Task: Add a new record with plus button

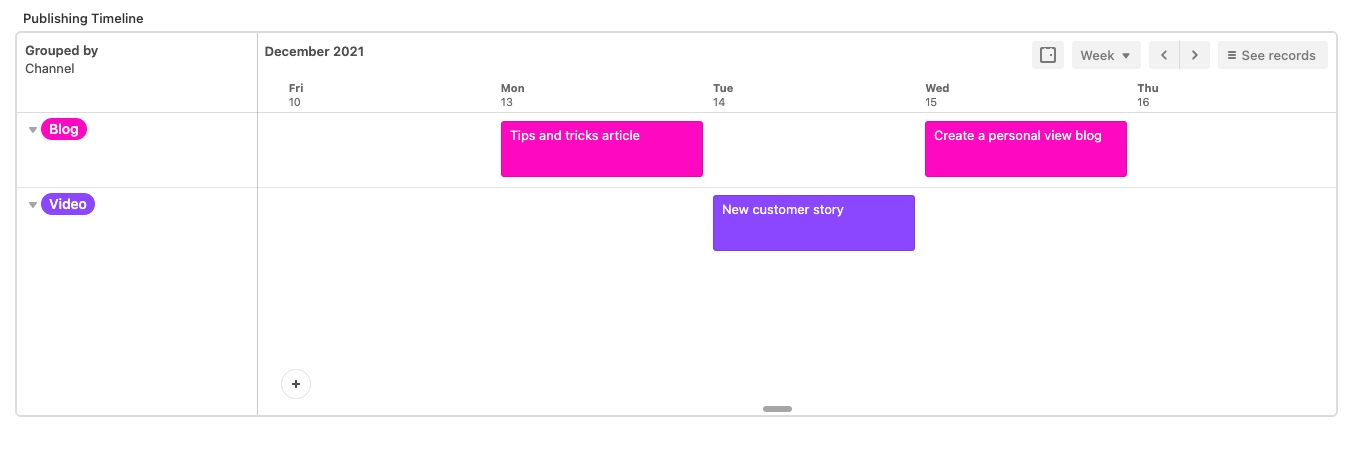Action: pyautogui.click(x=296, y=384)
